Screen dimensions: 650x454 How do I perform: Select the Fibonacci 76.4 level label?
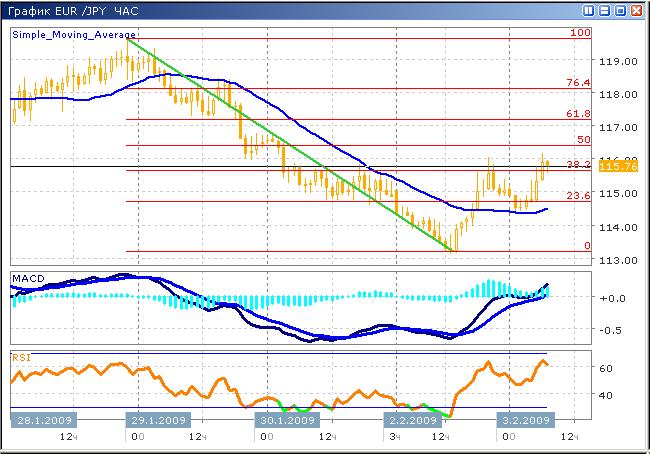click(577, 83)
